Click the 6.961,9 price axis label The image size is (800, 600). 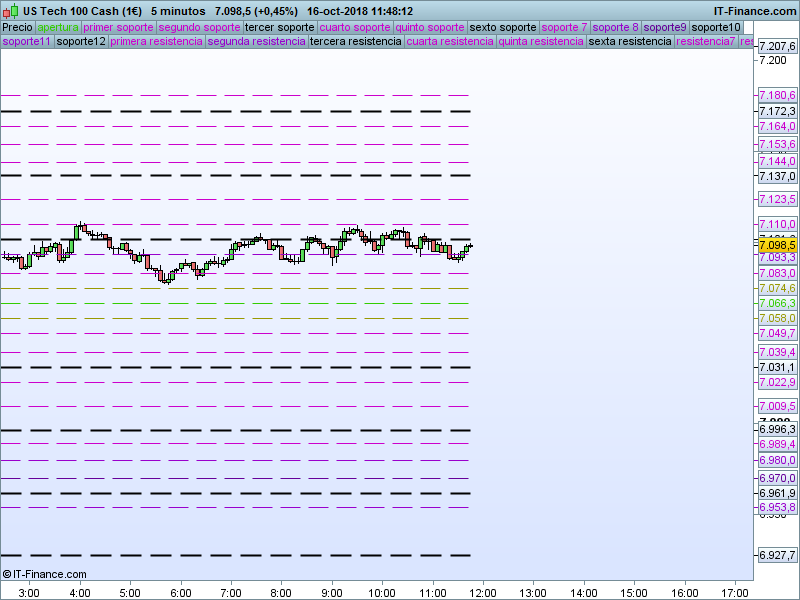(x=778, y=493)
